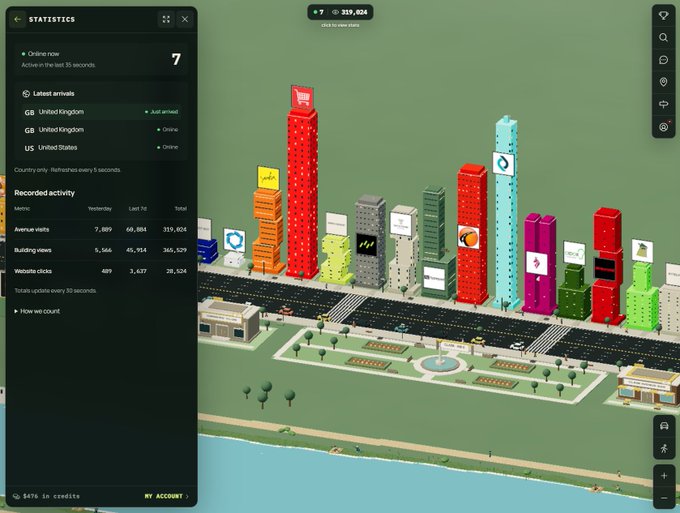Switch to walking pedestrian mode

pyautogui.click(x=664, y=448)
